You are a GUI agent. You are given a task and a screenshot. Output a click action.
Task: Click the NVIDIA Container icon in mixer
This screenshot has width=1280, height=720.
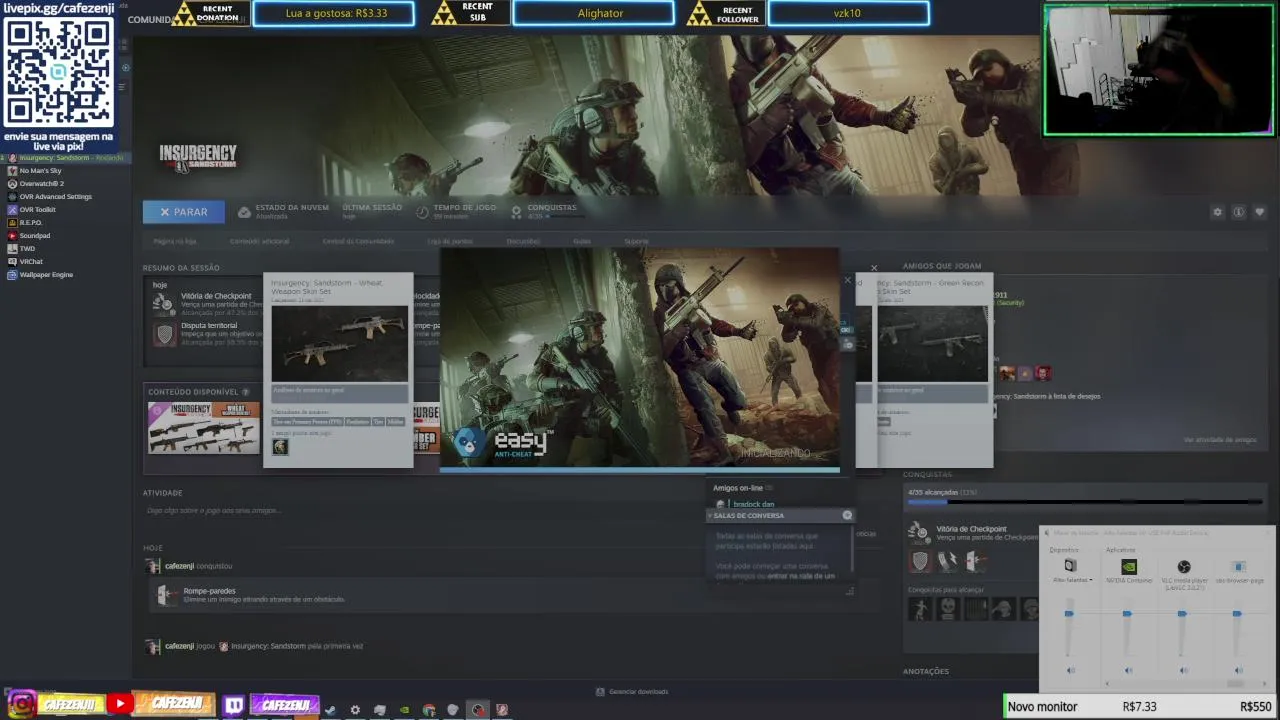click(x=1128, y=566)
